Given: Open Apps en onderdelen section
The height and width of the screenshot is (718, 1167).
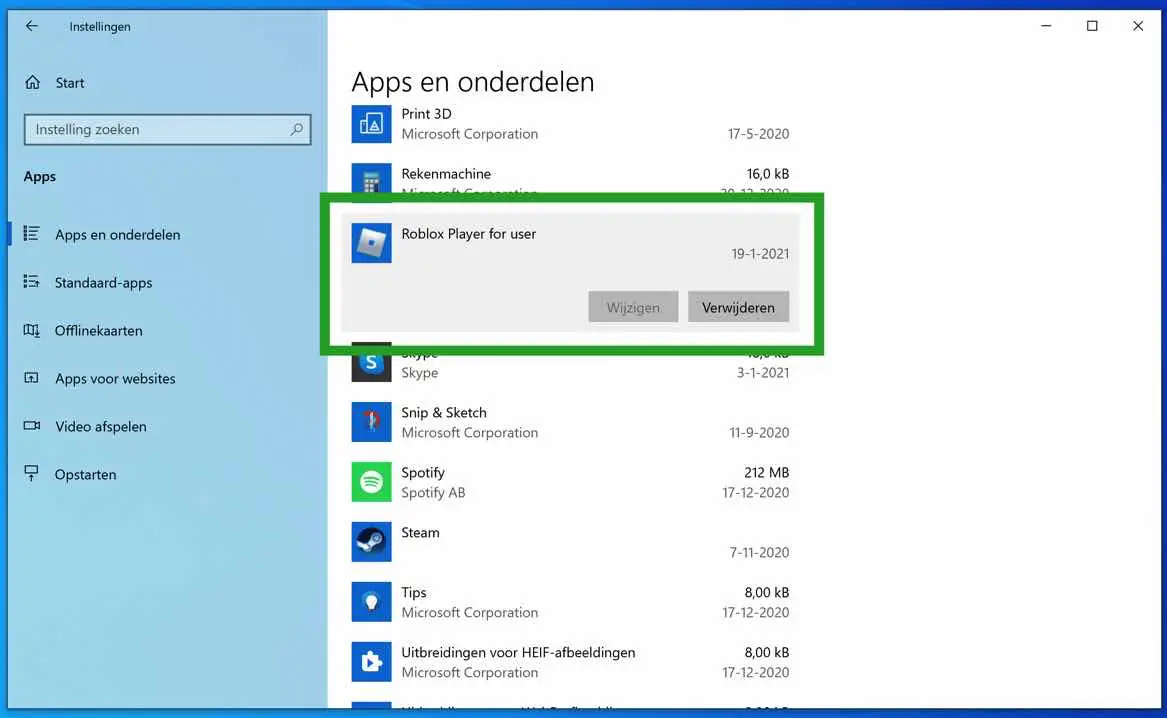Looking at the screenshot, I should point(118,234).
